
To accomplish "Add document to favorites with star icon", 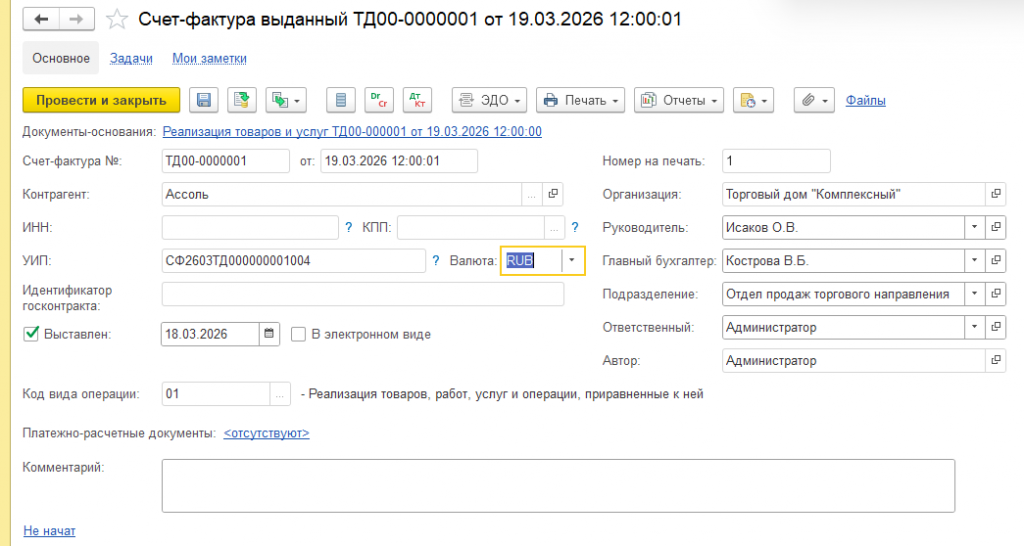I will pyautogui.click(x=117, y=19).
